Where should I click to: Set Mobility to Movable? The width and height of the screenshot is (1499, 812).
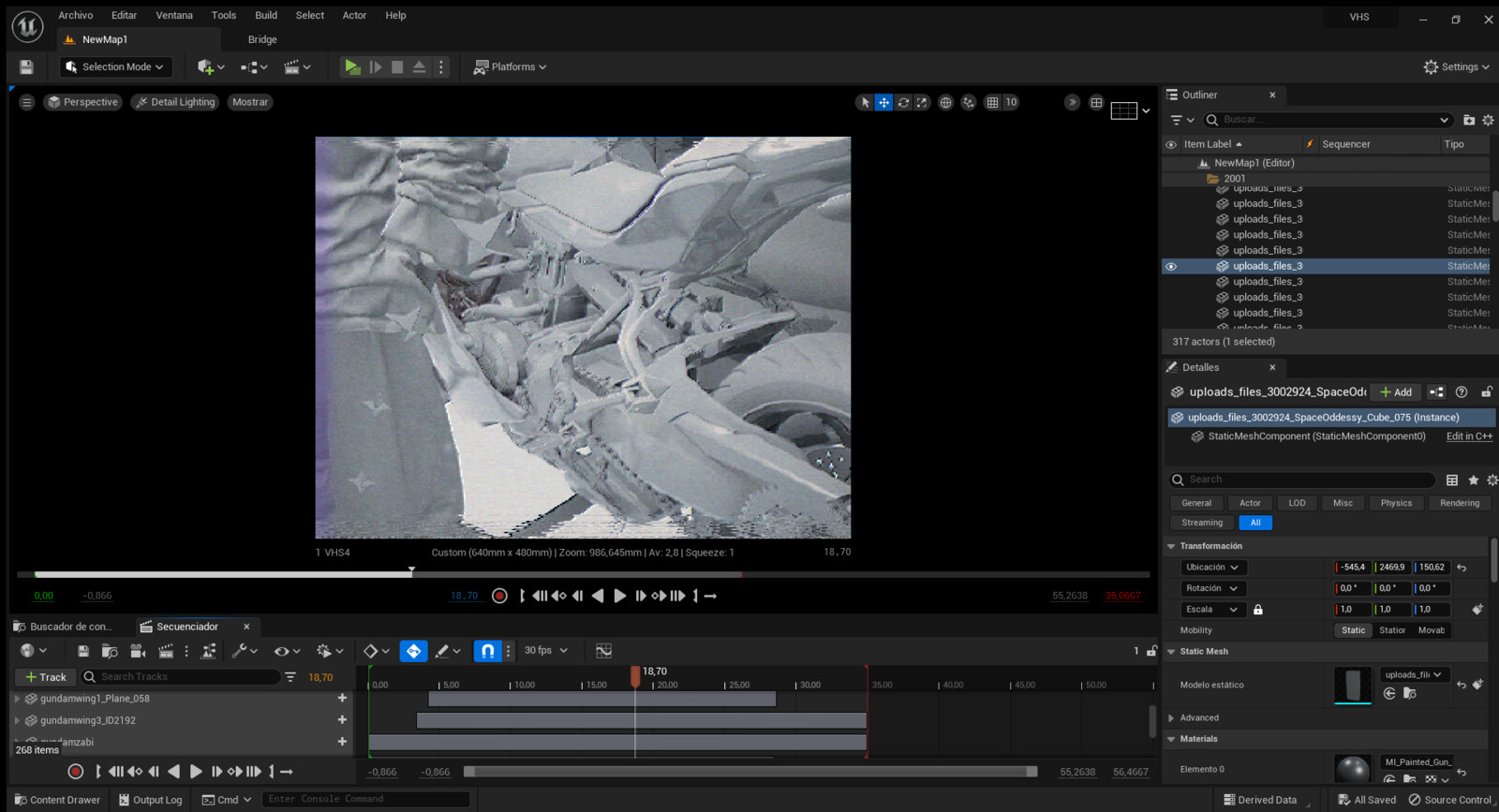tap(1431, 630)
